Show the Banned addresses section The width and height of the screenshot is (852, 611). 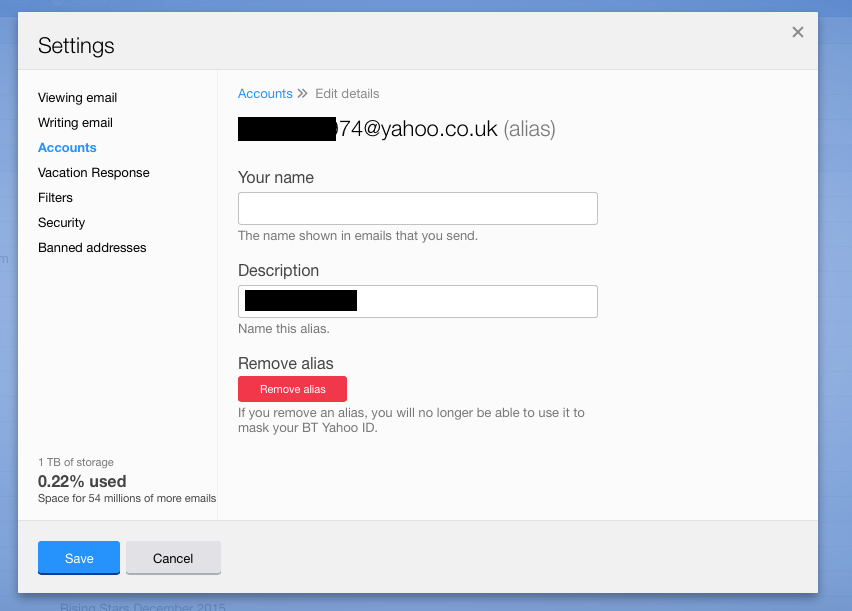coord(92,248)
